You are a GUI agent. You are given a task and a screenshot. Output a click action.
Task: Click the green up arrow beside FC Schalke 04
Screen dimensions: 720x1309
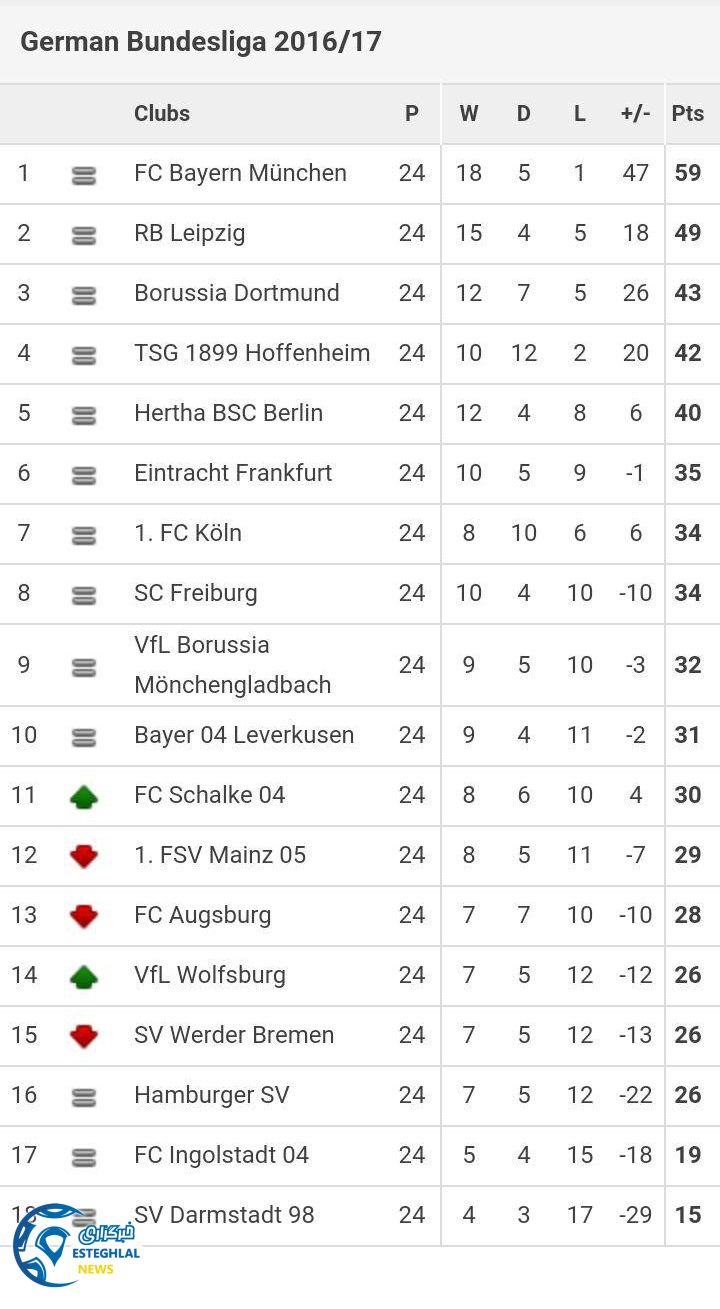(84, 796)
